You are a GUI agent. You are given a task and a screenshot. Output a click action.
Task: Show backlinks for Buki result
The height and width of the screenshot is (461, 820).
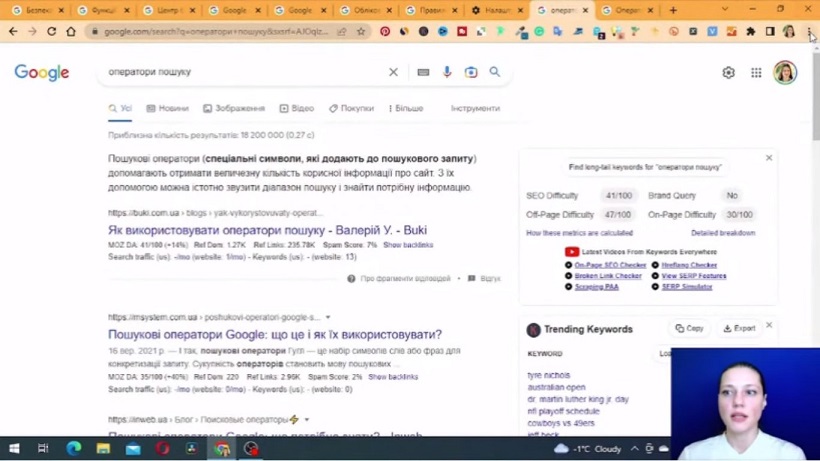(x=408, y=245)
